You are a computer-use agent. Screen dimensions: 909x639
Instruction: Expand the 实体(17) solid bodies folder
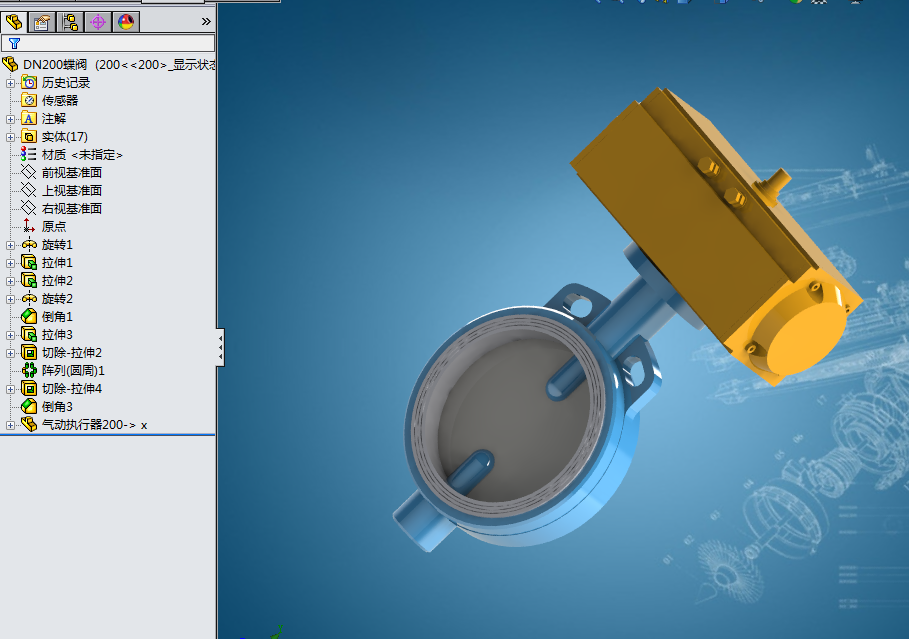pos(10,137)
